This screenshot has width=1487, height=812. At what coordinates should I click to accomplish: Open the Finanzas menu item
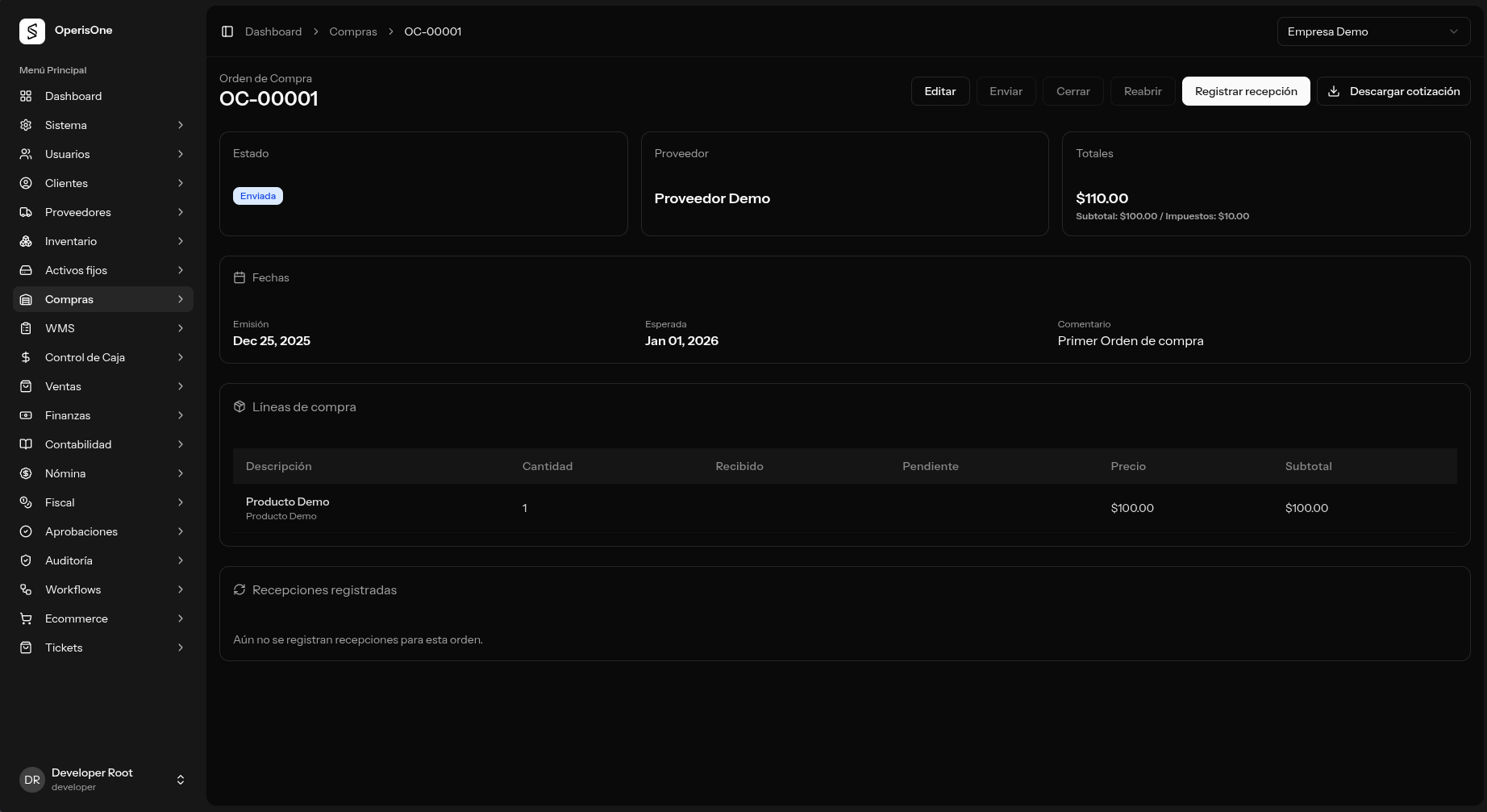(68, 415)
